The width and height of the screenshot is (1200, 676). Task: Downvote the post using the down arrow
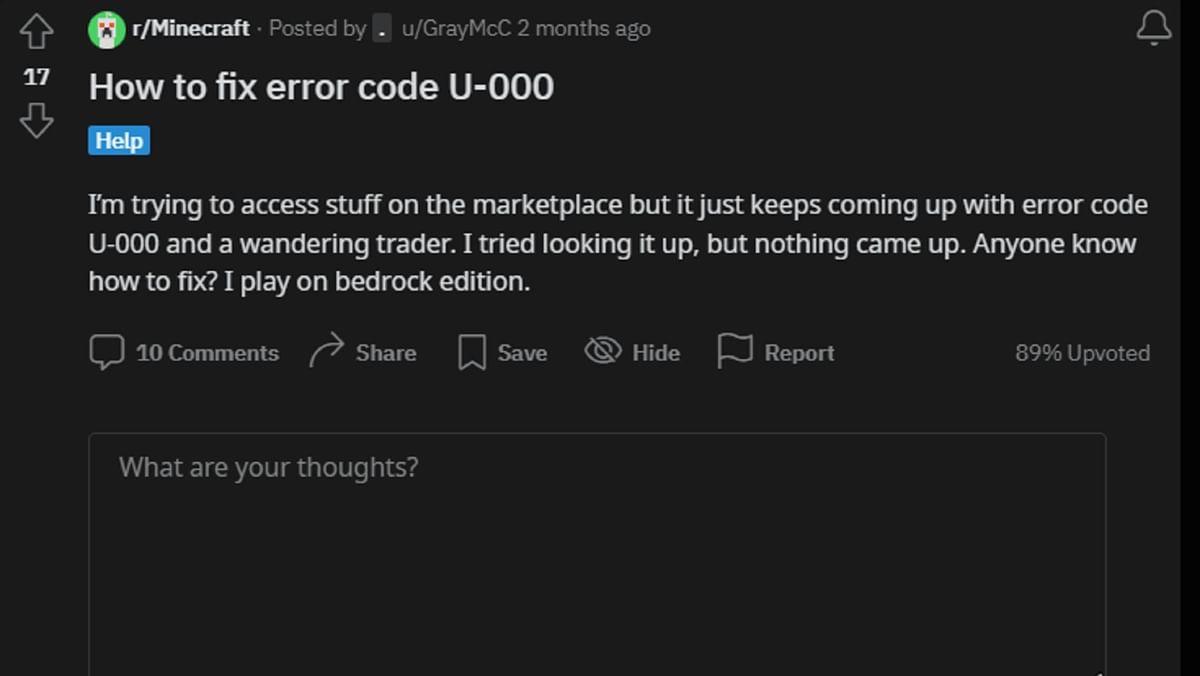coord(36,120)
